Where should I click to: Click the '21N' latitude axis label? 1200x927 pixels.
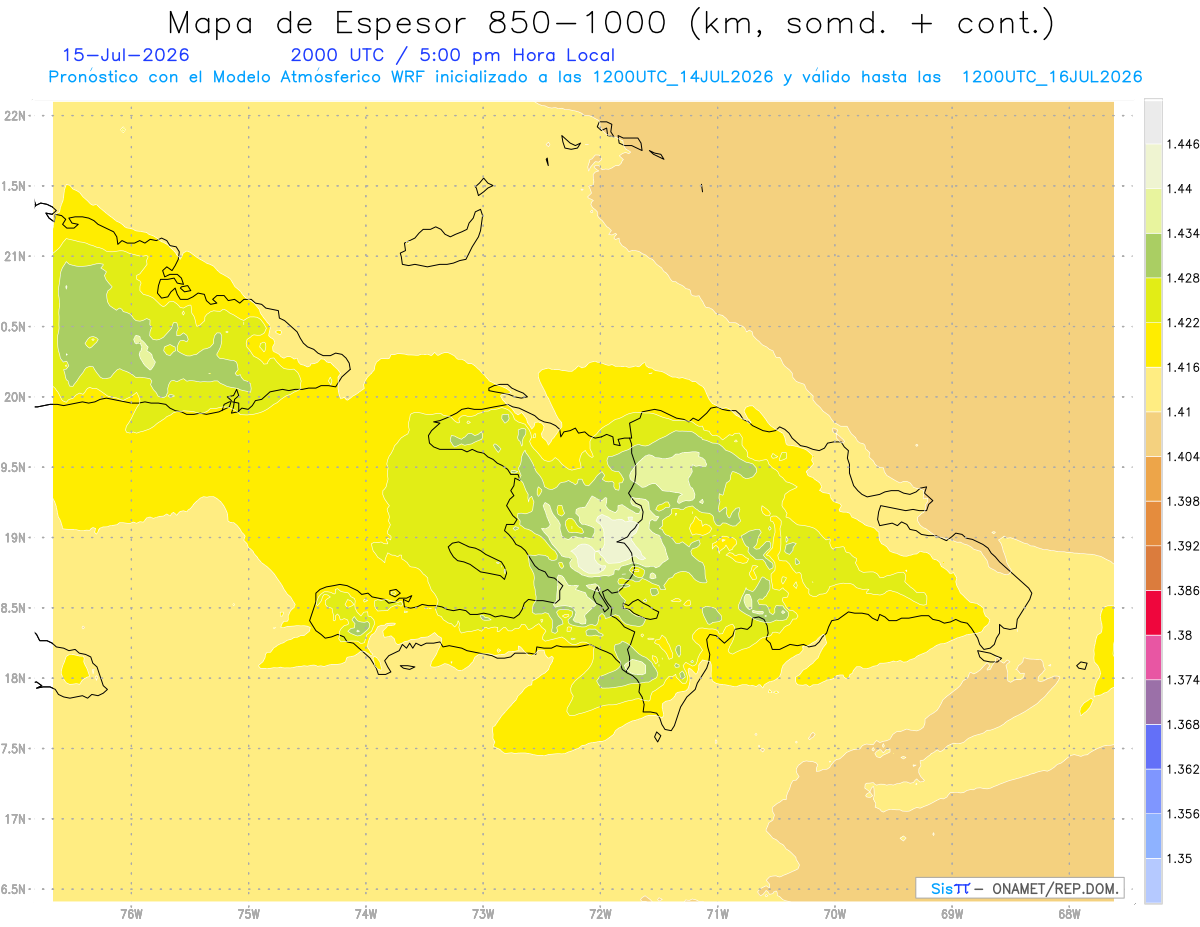(x=15, y=257)
